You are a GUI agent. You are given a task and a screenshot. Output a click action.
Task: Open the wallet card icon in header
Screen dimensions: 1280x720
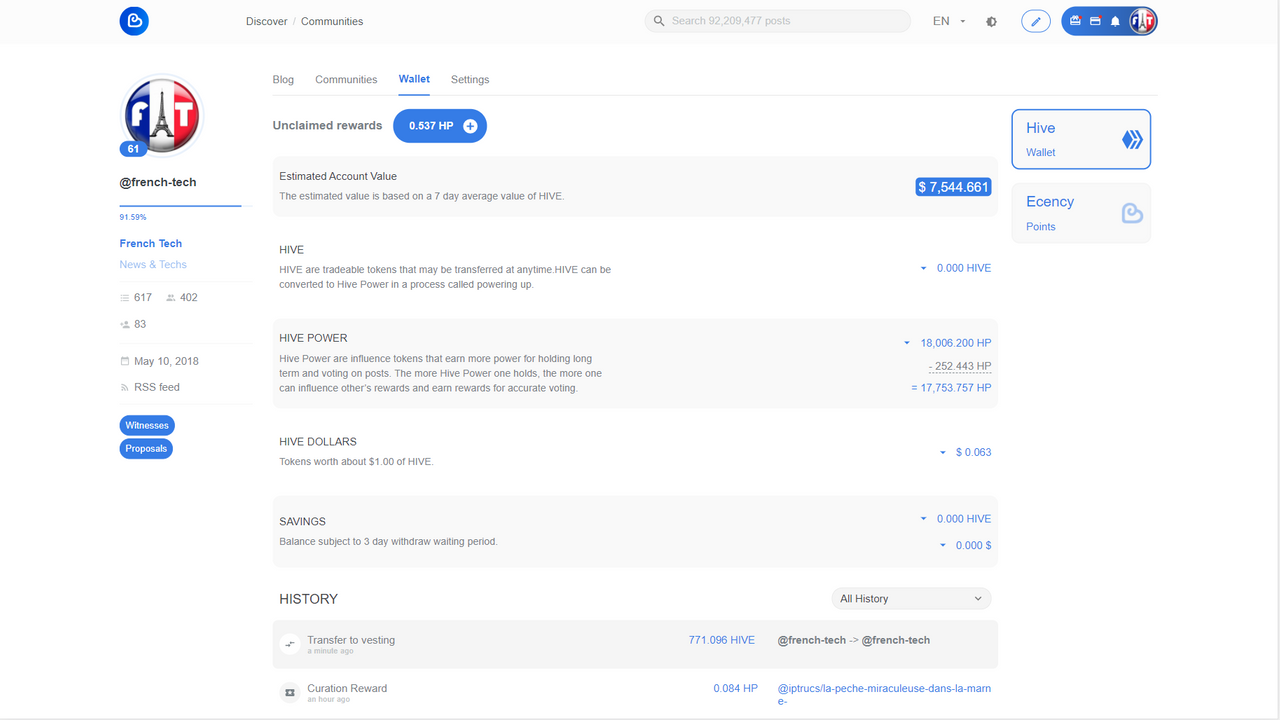pos(1095,21)
